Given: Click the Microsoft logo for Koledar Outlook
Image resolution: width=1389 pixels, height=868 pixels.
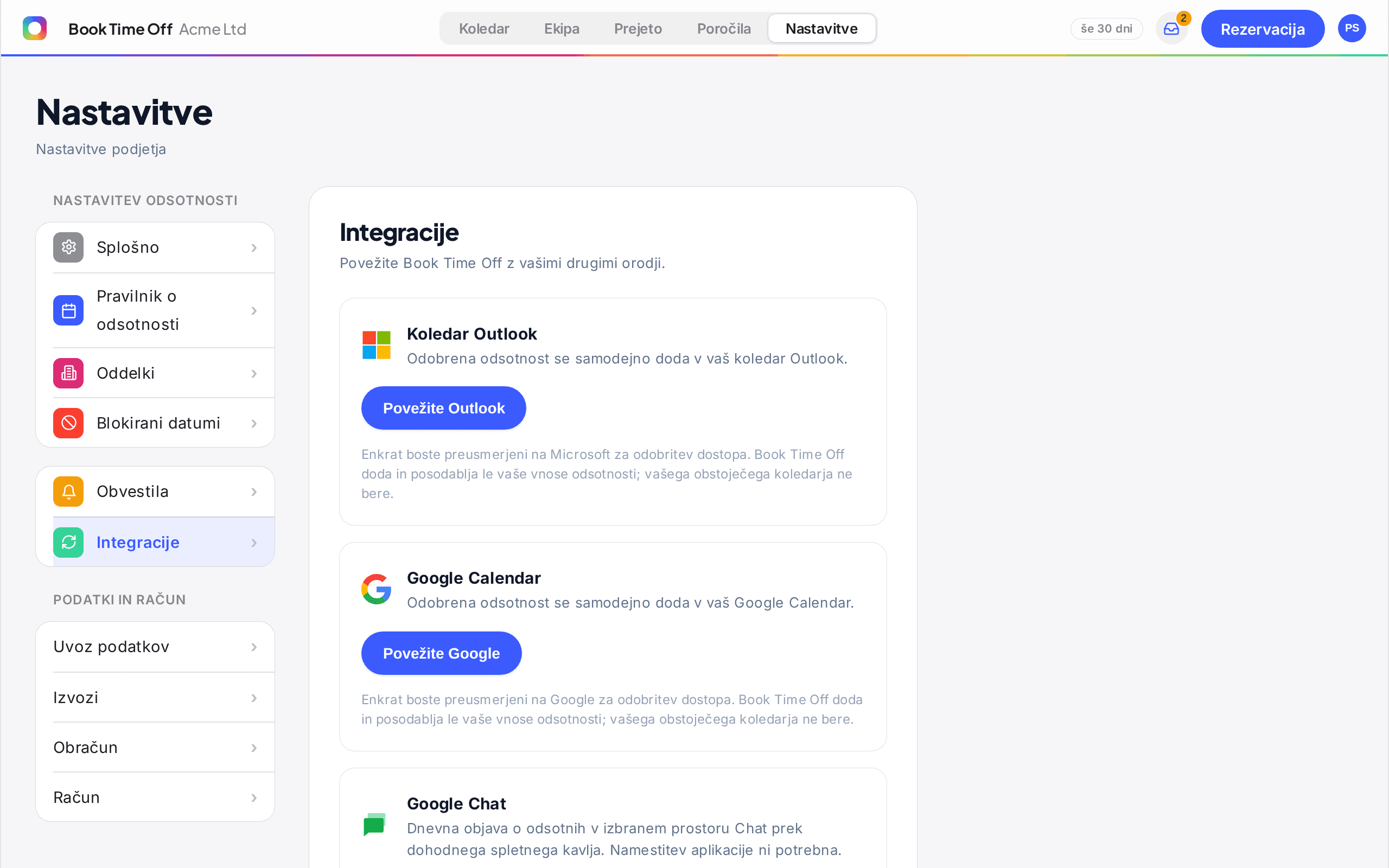Looking at the screenshot, I should pos(377,345).
